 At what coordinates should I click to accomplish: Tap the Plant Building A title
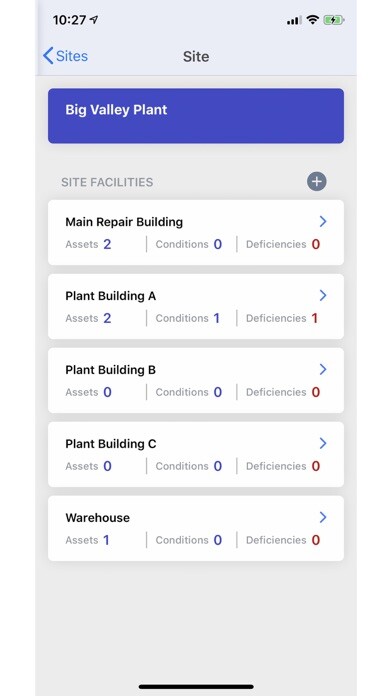pyautogui.click(x=111, y=296)
